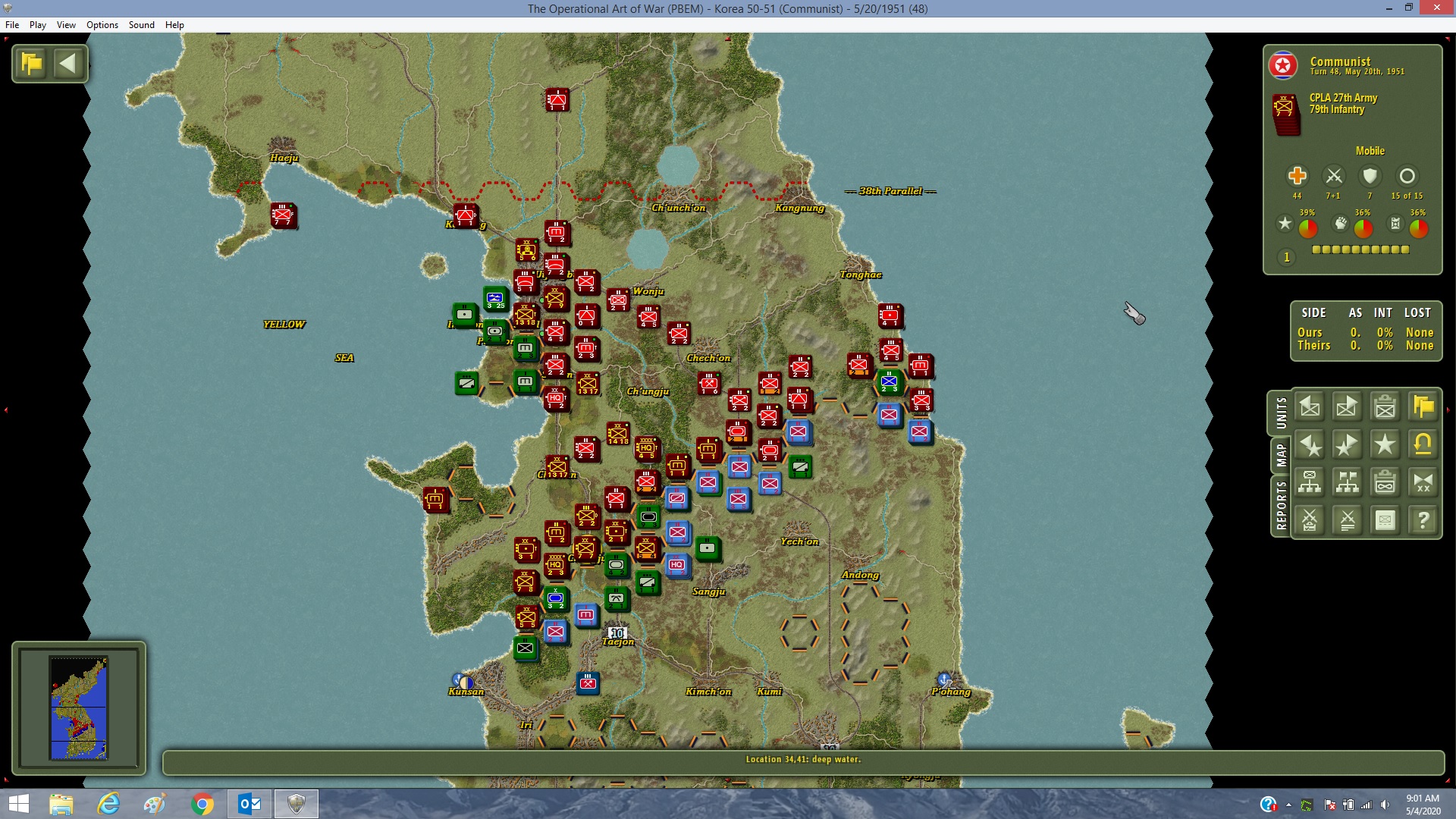Switch to the MAP tab
1456x819 pixels.
(x=1281, y=455)
